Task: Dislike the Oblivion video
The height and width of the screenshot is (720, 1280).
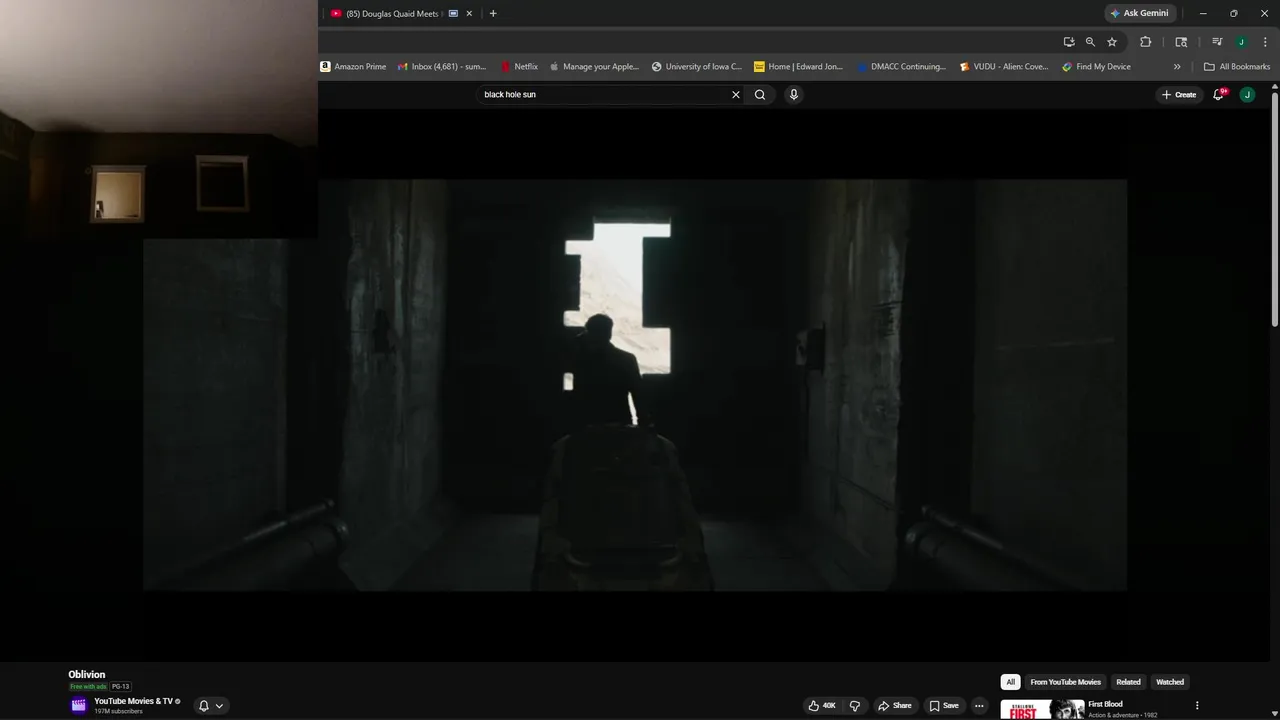Action: (x=855, y=706)
